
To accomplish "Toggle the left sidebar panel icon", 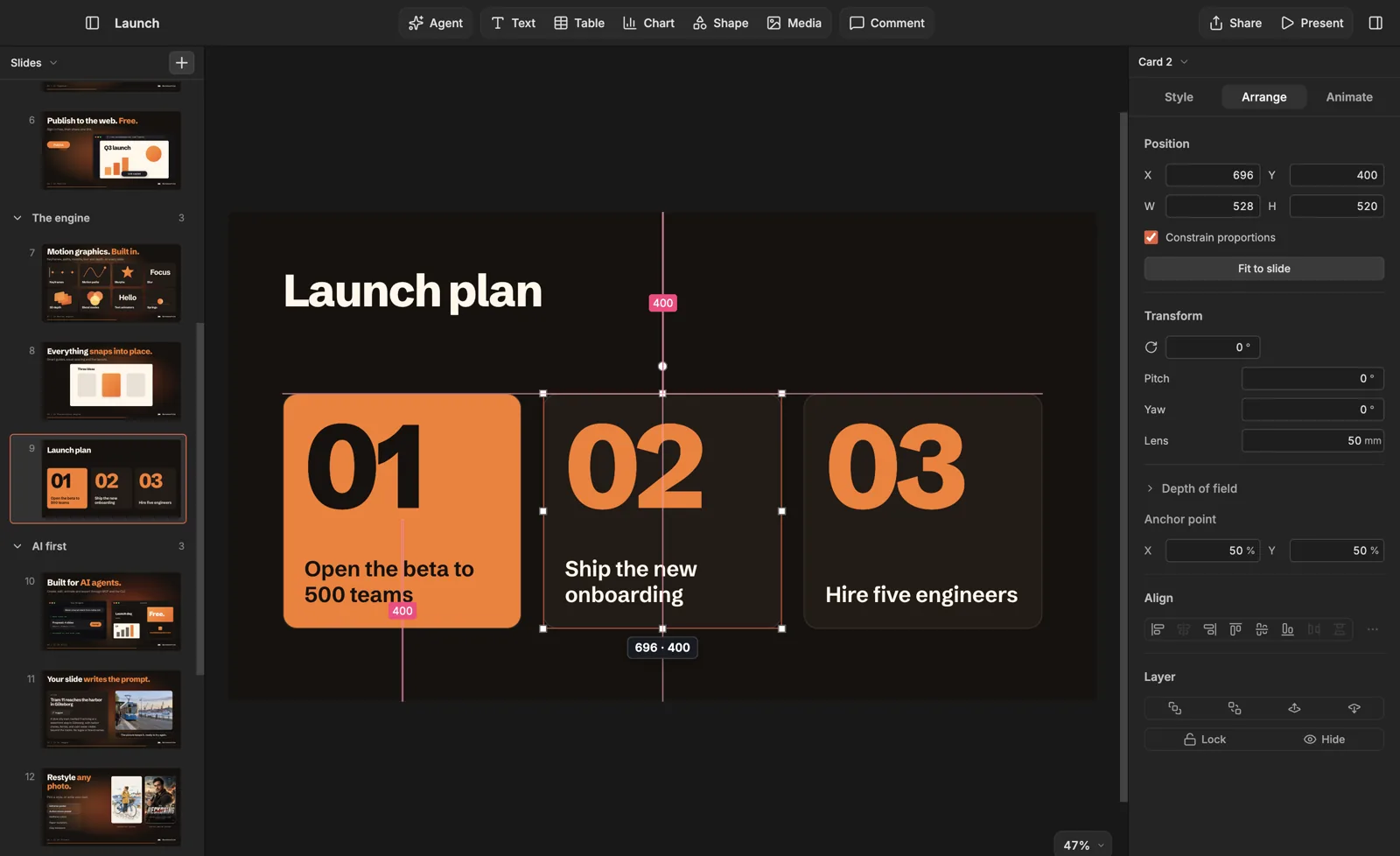I will pos(92,23).
